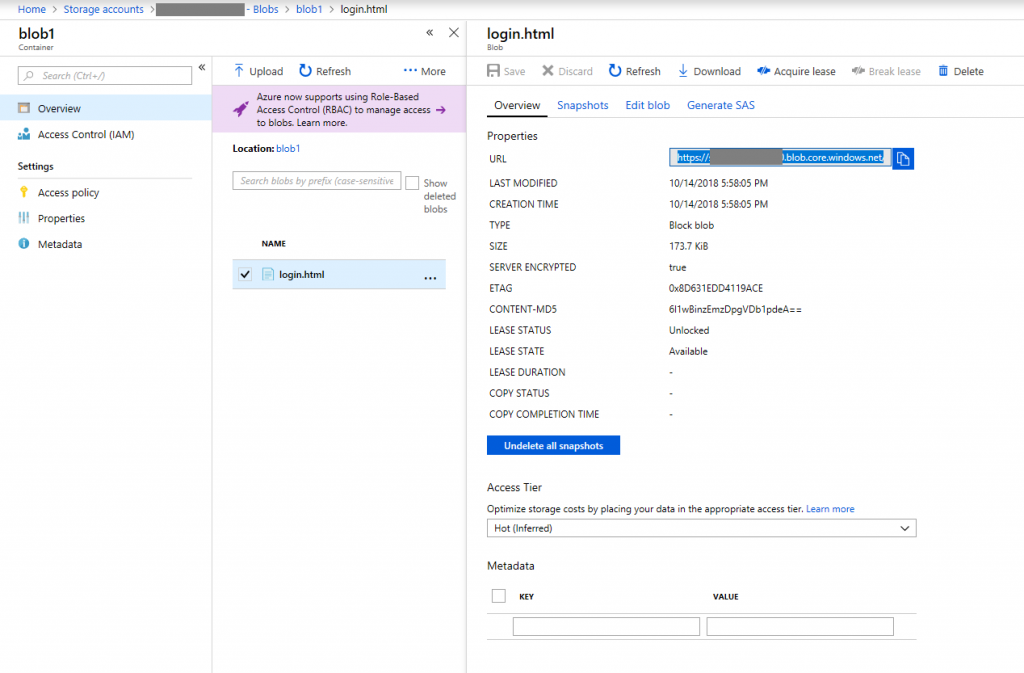Click the blob1 Location link
The width and height of the screenshot is (1024, 673).
click(288, 148)
